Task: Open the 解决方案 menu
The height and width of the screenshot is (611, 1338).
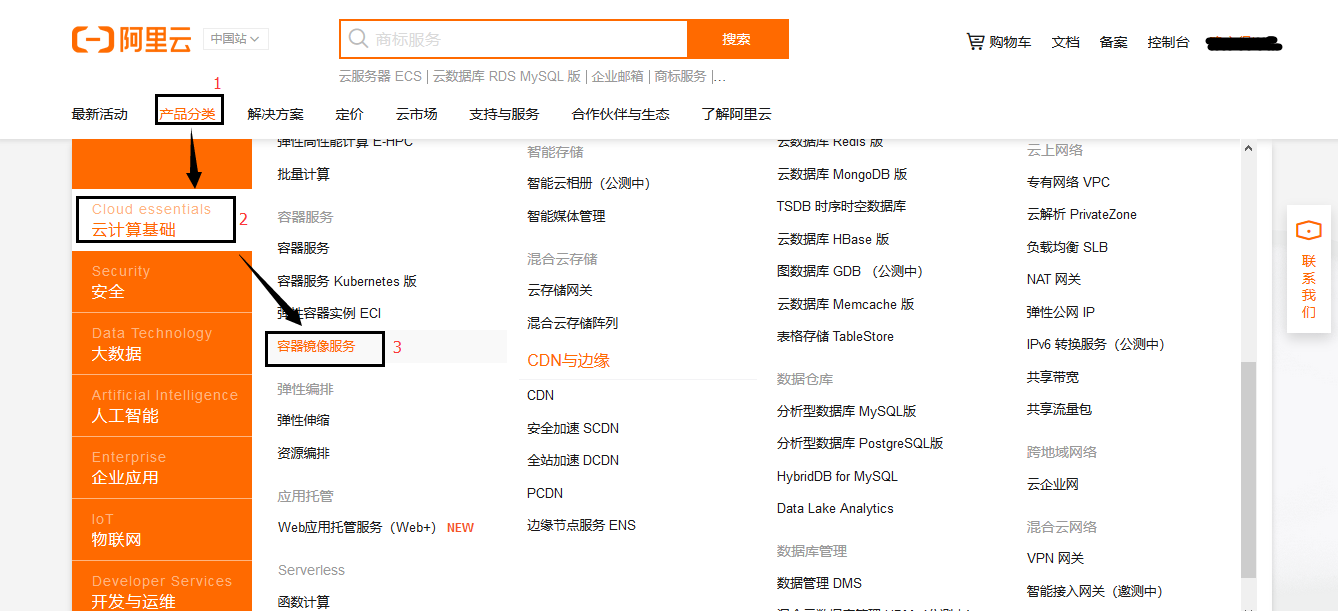Action: 276,114
